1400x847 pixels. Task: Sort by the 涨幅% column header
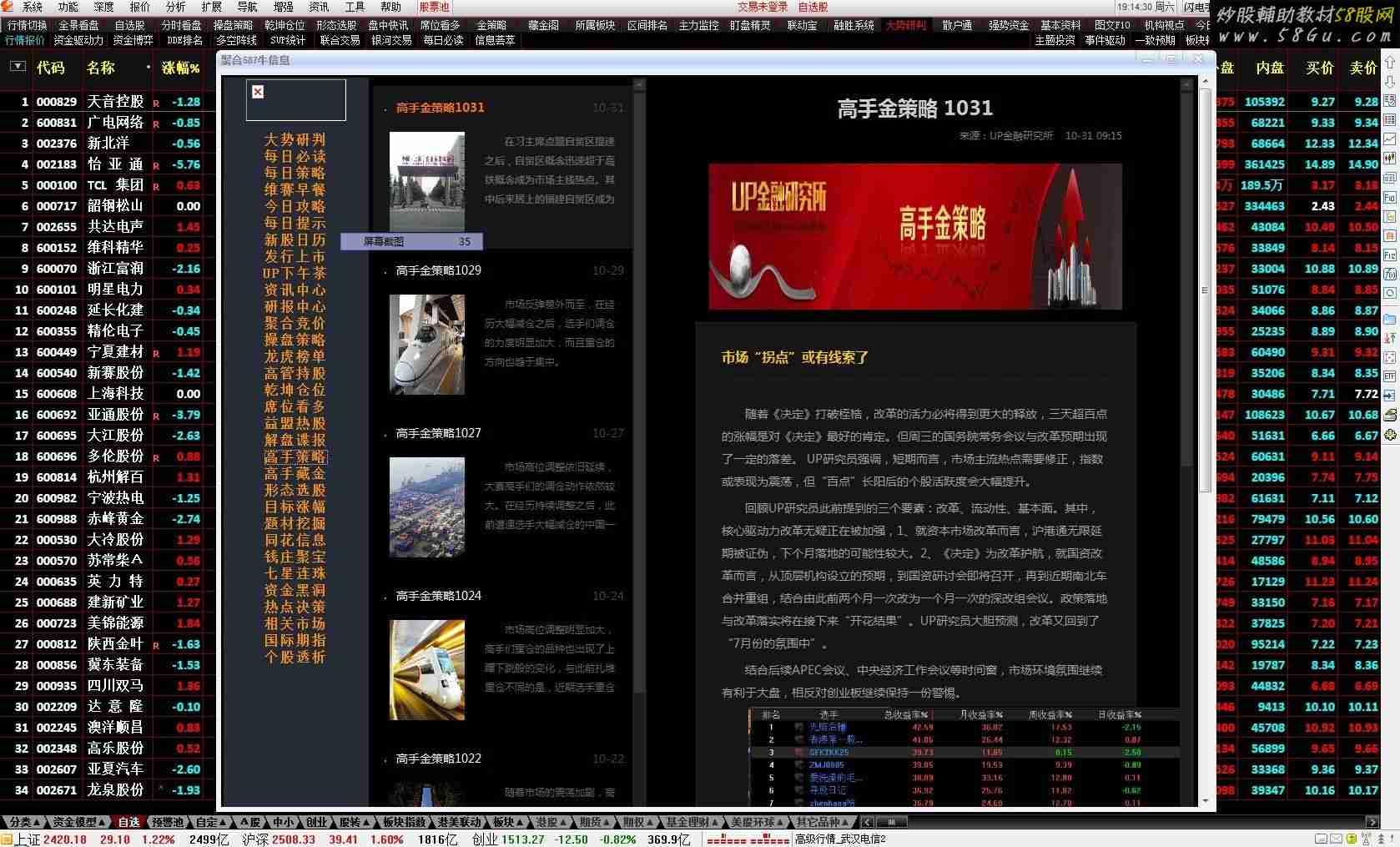click(x=180, y=68)
